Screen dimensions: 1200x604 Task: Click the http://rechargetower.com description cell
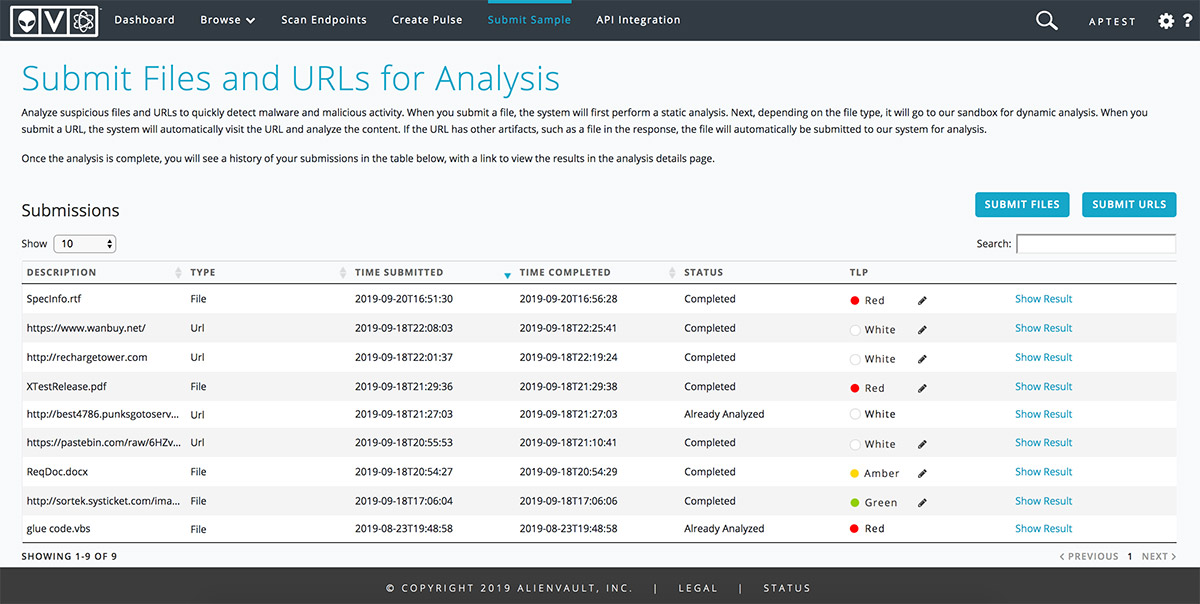click(87, 357)
